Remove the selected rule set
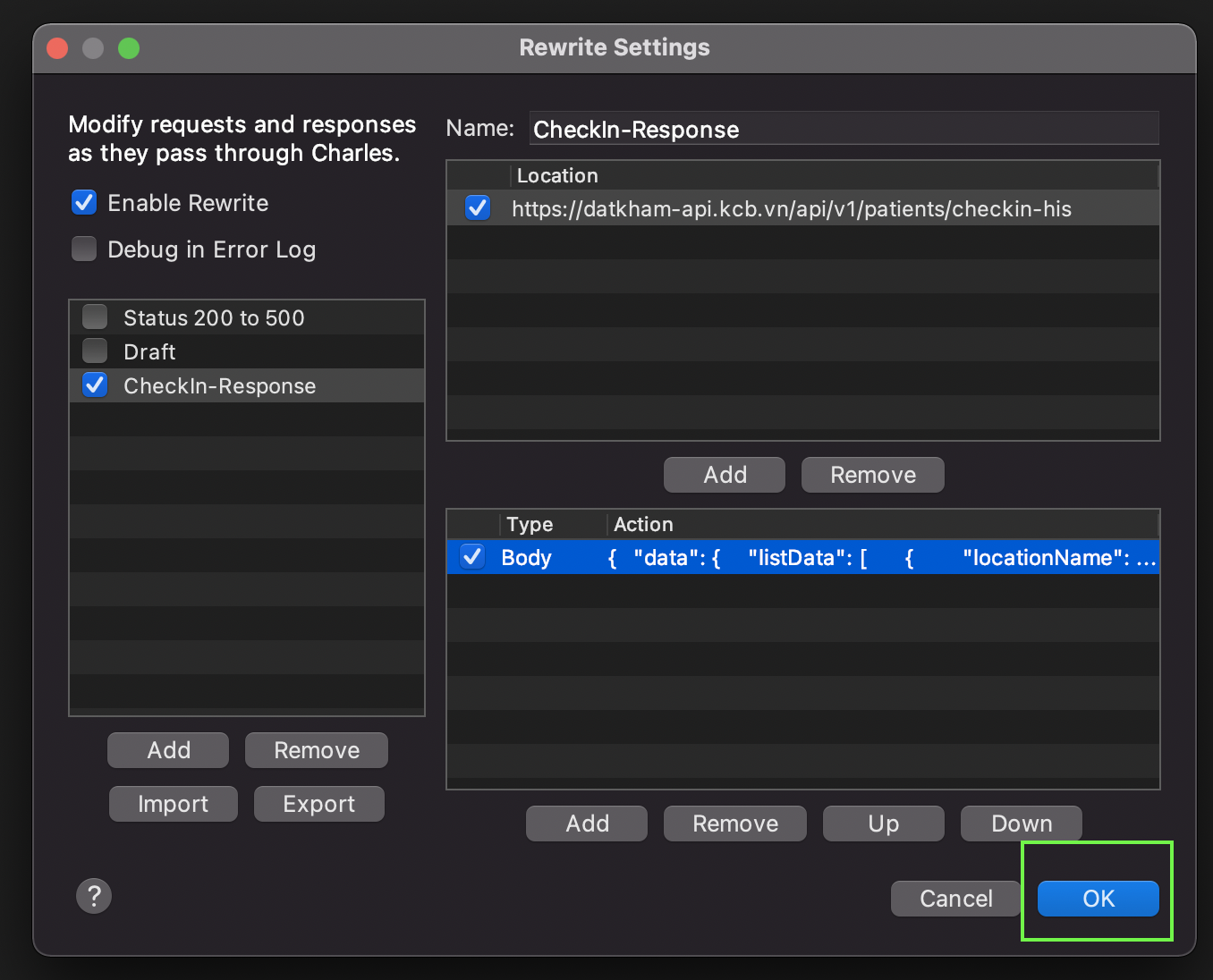 tap(317, 750)
